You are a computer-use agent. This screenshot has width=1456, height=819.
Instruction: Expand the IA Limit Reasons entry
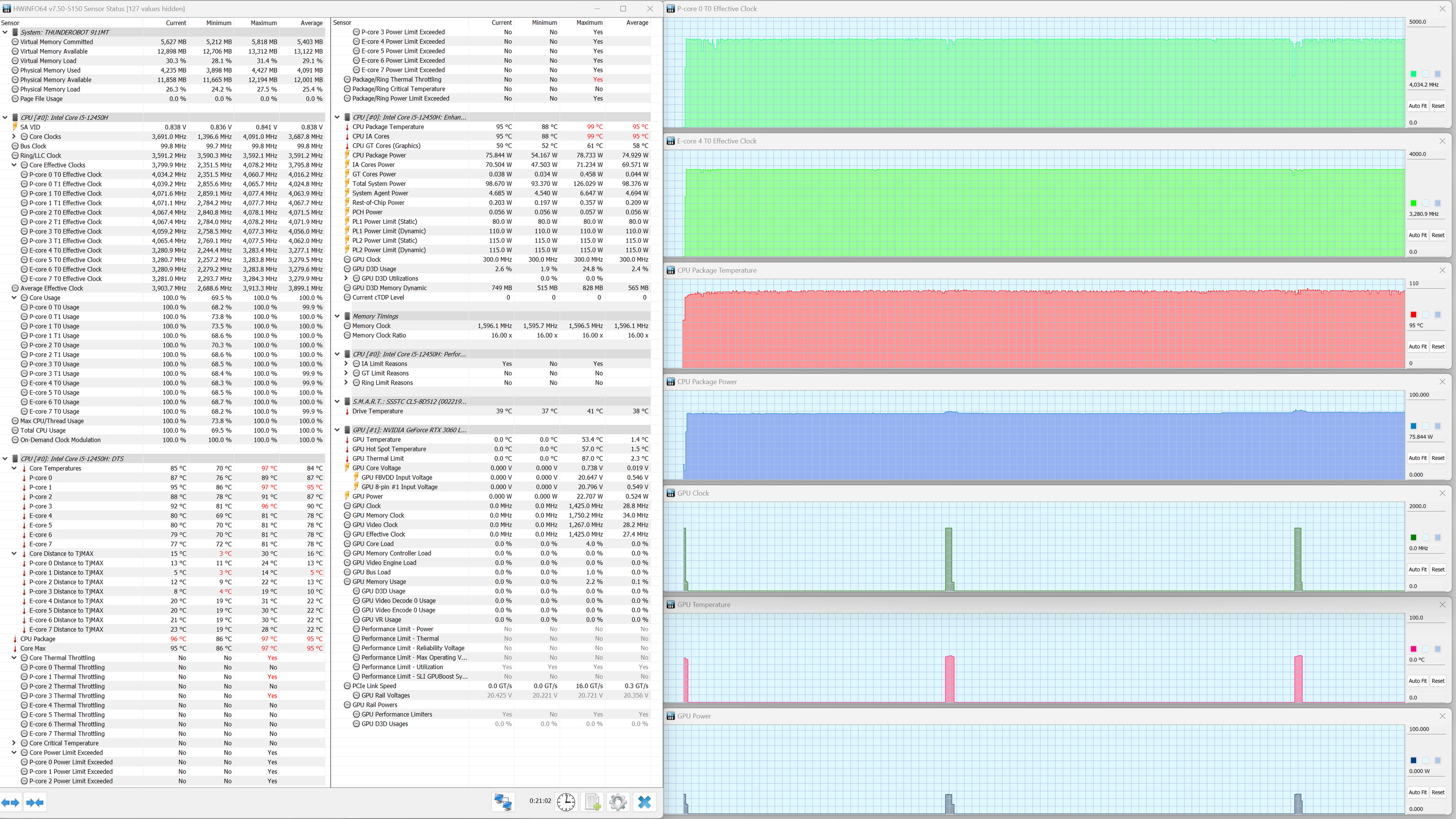pyautogui.click(x=346, y=364)
